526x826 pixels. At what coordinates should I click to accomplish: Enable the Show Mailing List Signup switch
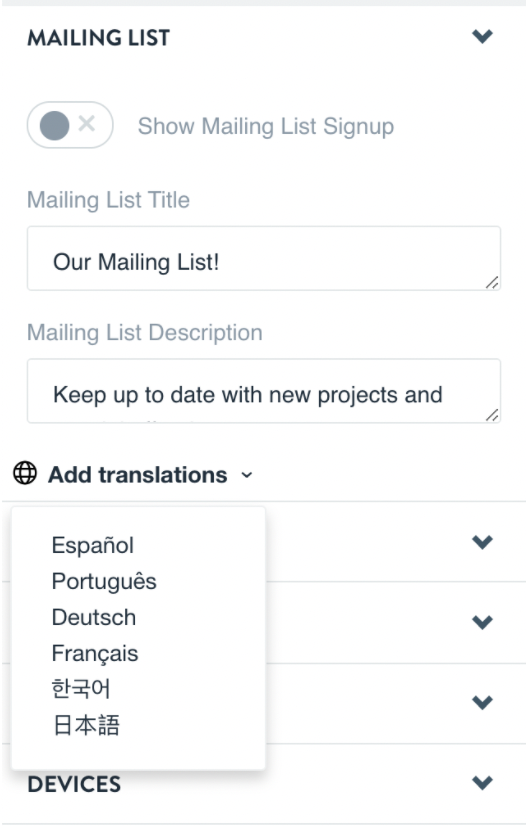(x=70, y=125)
